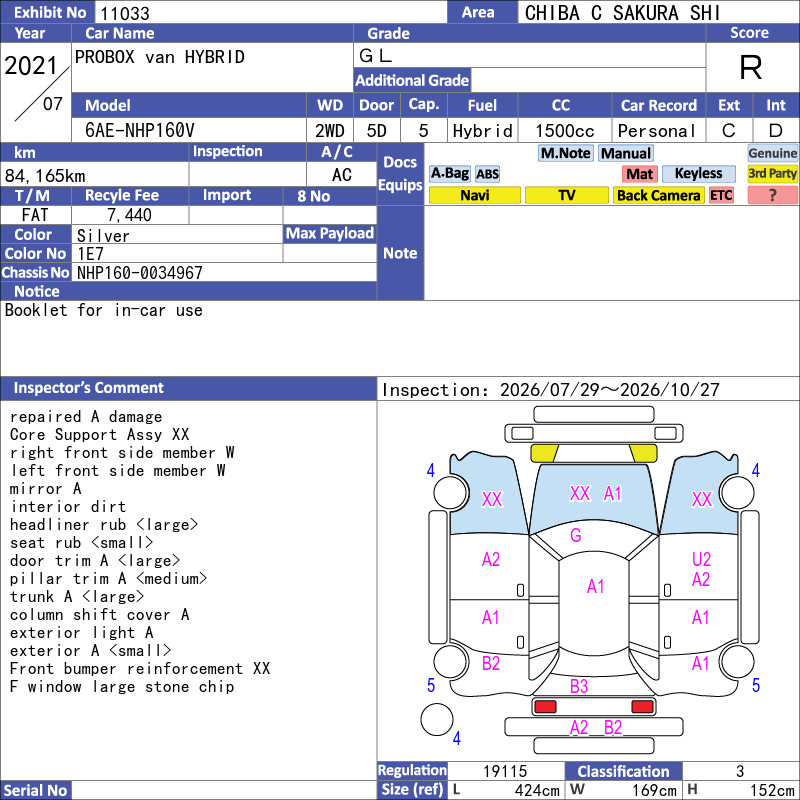
Task: Click the 2WD drive value
Action: [x=330, y=131]
